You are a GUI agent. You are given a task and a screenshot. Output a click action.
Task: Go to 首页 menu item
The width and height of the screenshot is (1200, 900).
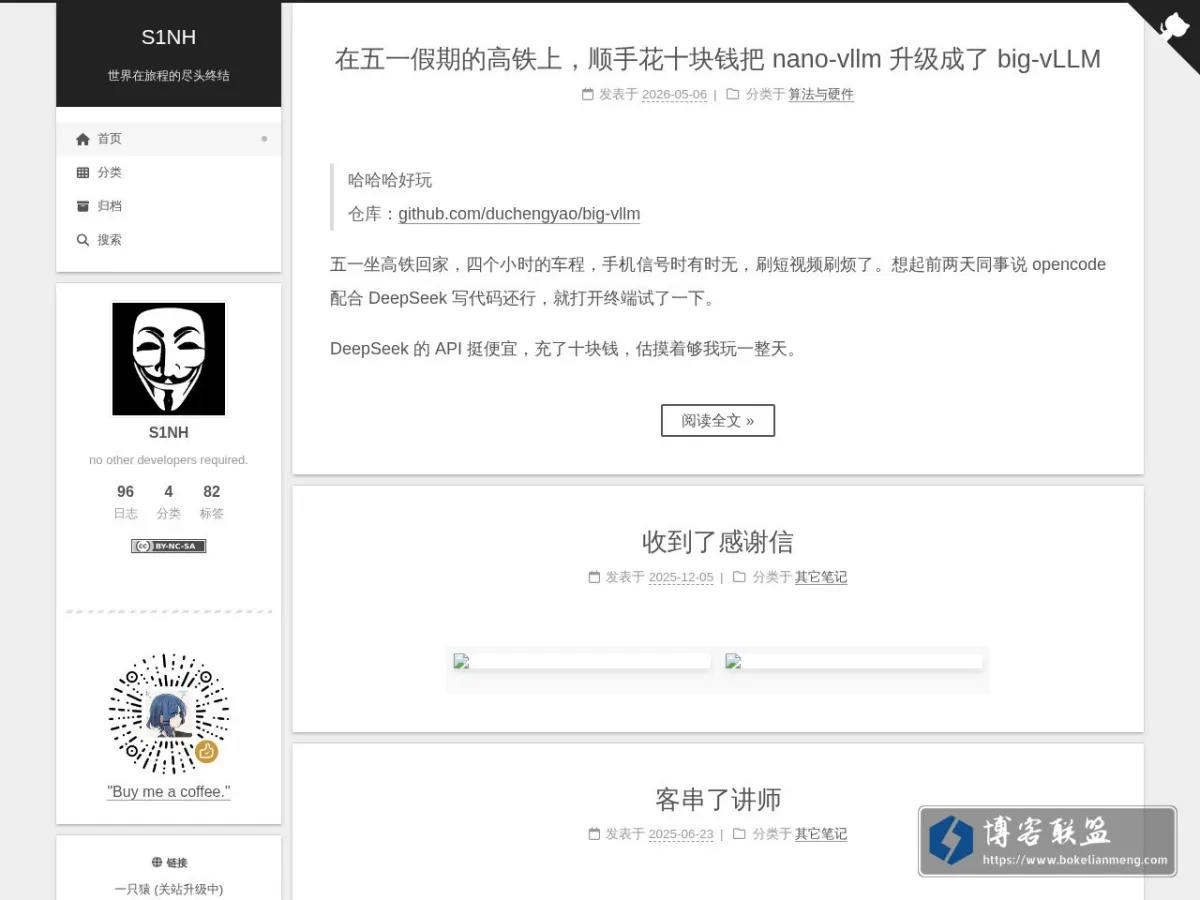168,139
